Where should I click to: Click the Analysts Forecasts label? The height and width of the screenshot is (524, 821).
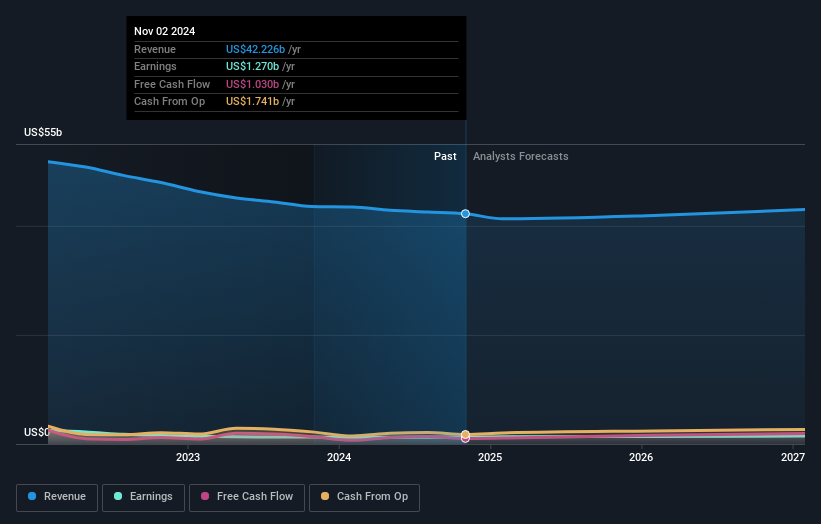tap(520, 156)
